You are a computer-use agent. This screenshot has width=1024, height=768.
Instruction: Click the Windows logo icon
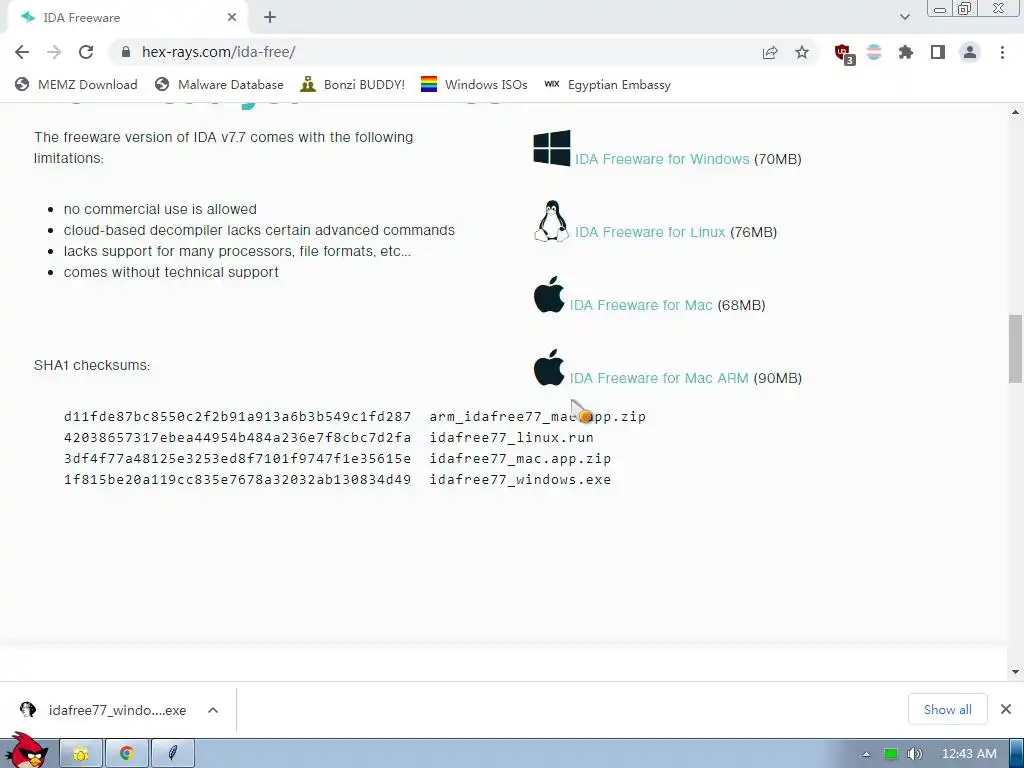(x=552, y=148)
